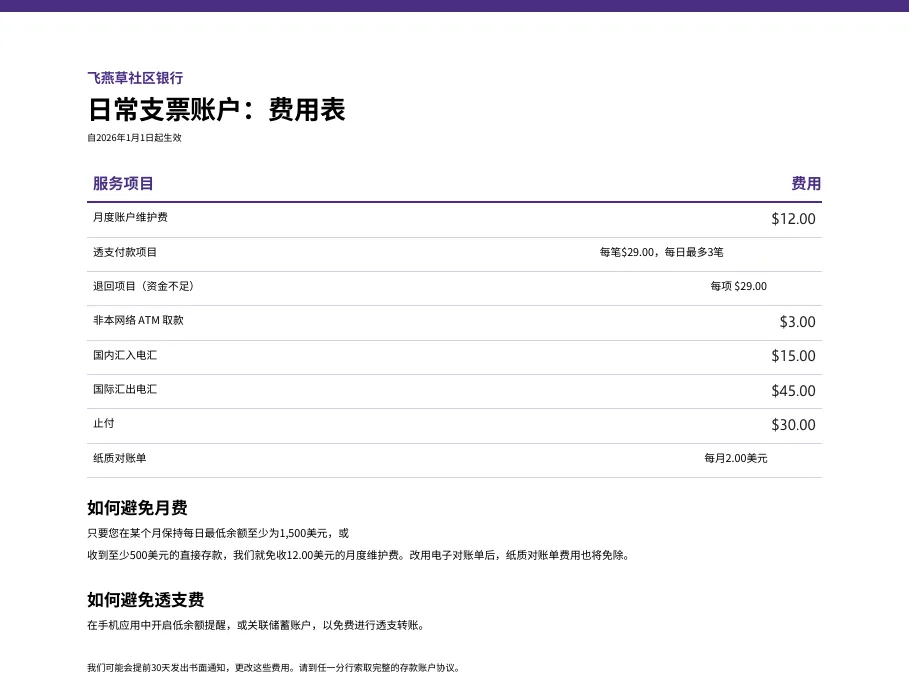Click the 每项 $29.00 fee value
909x700 pixels.
pos(739,286)
